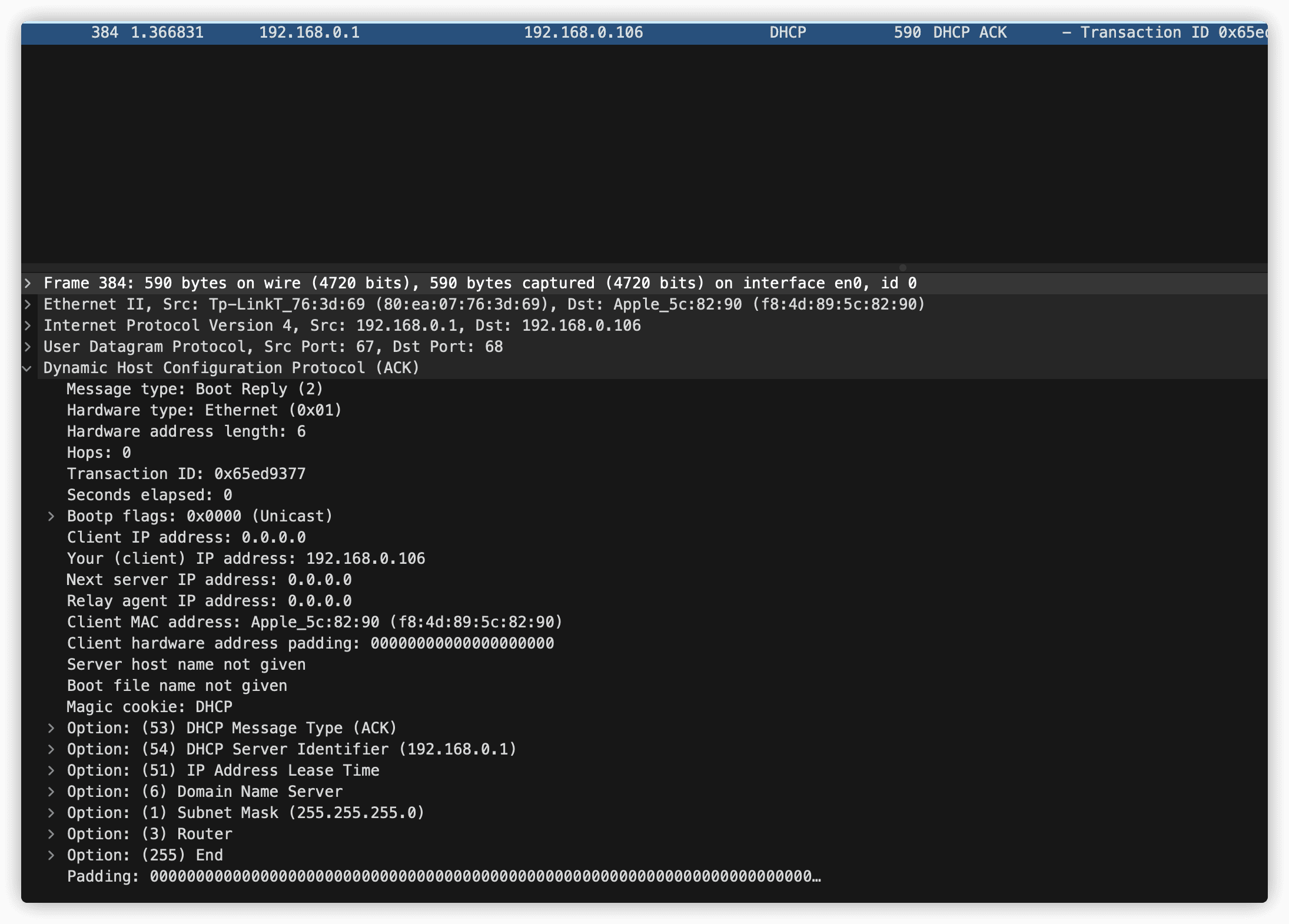1289x924 pixels.
Task: Expand Option 53 DHCP Message Type
Action: 51,728
